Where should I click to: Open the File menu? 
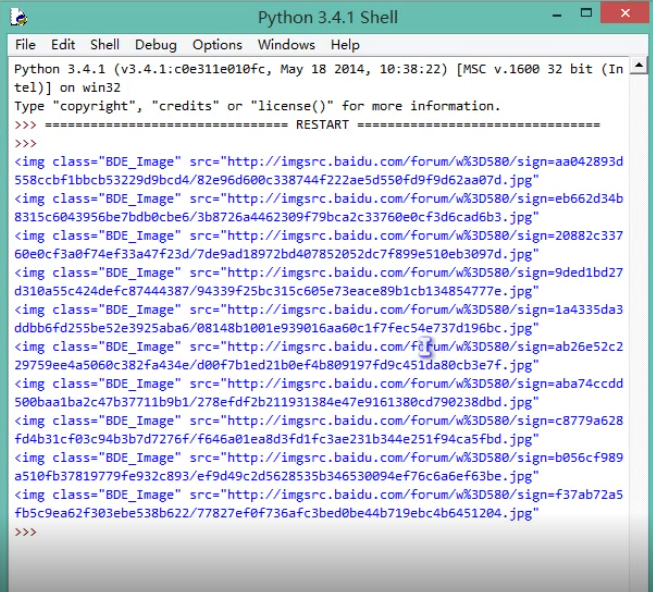pos(25,45)
